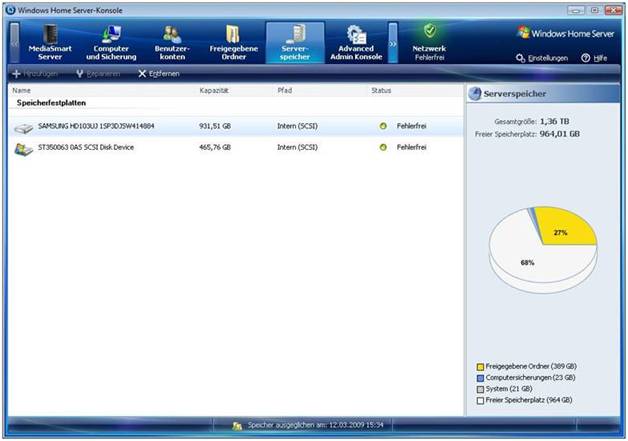This screenshot has height=441, width=628.
Task: Click the ST350063 drive status indicator icon
Action: [x=383, y=147]
